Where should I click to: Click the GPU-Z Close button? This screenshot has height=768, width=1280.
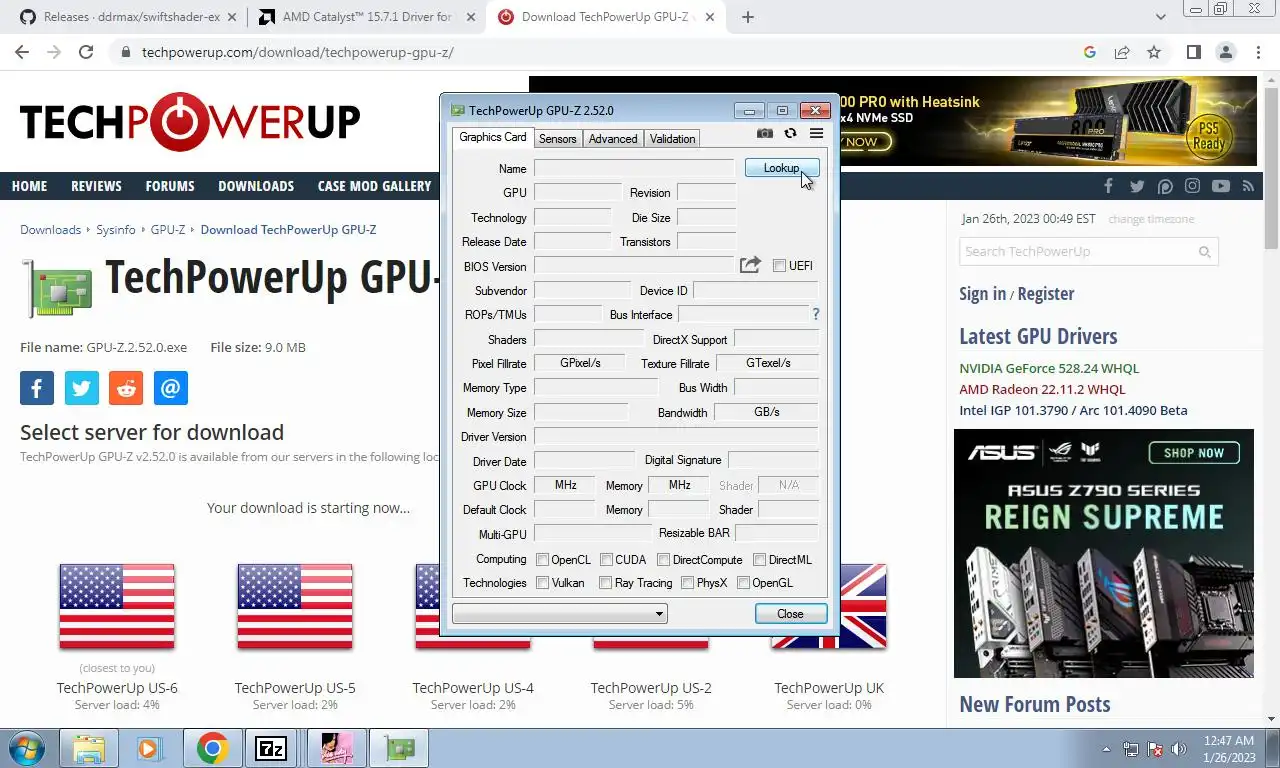click(790, 614)
